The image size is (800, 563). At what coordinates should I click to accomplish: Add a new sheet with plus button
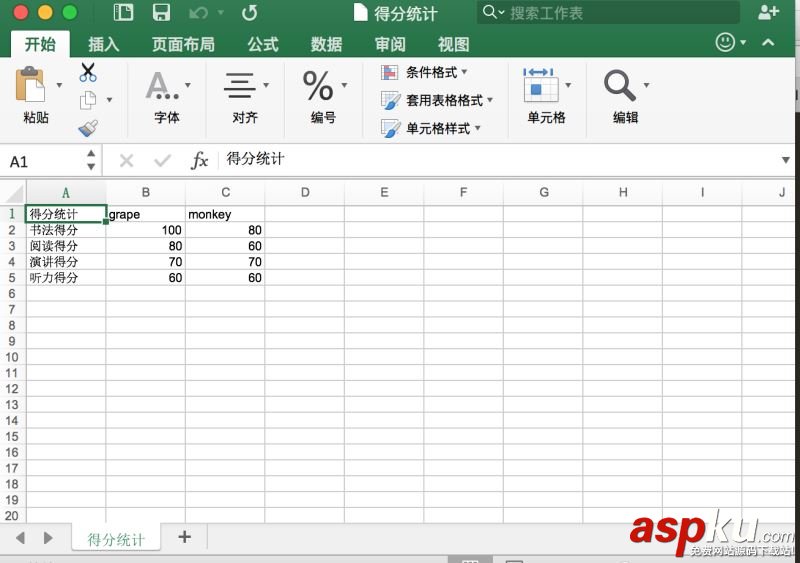coord(185,537)
